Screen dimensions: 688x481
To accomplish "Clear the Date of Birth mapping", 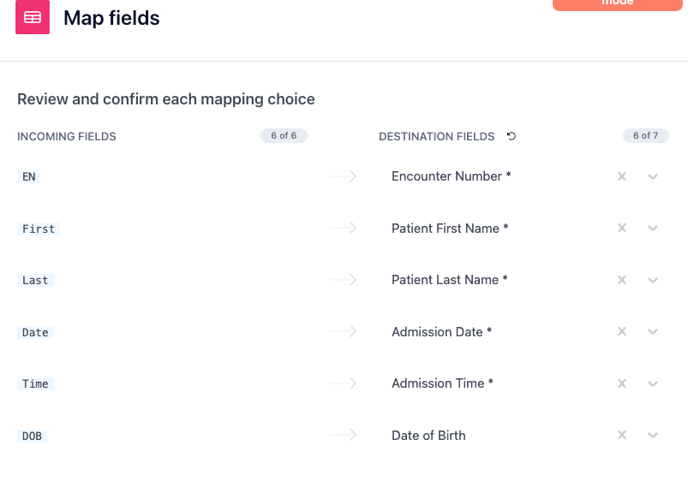I will (622, 435).
